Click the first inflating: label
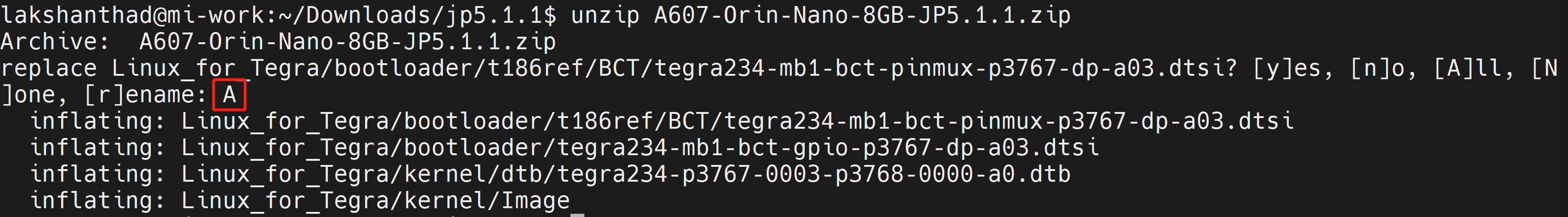 98,121
